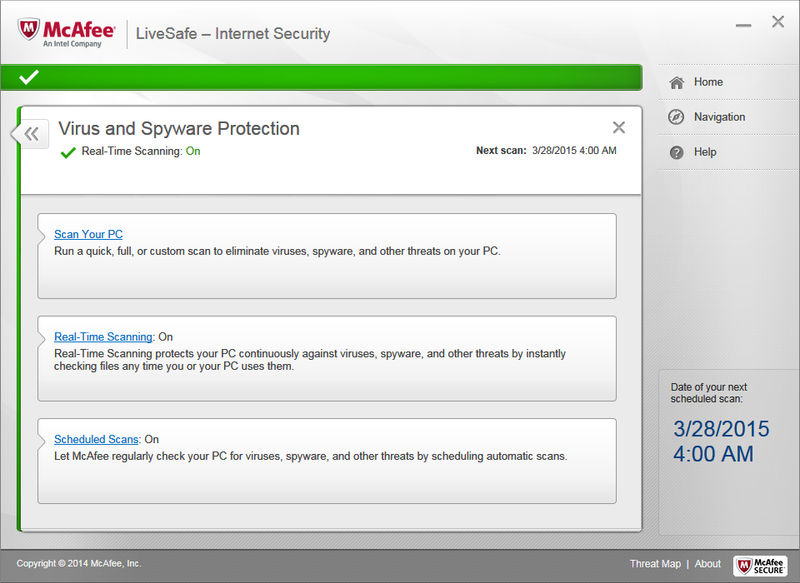Open the Scheduled Scans link
This screenshot has width=800, height=583.
point(96,439)
